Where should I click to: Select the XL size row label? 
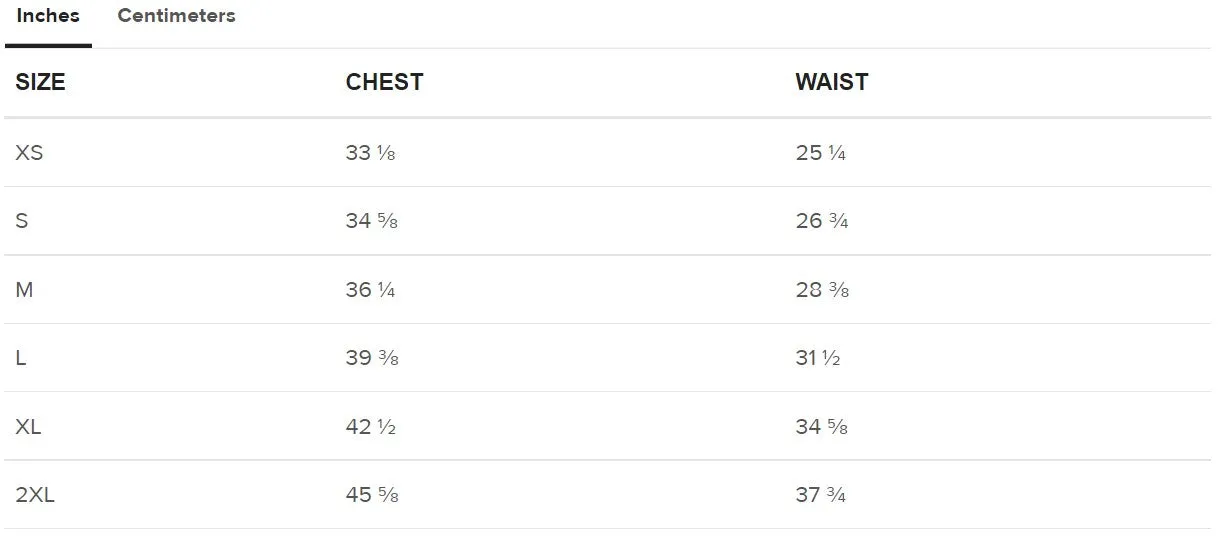pos(29,427)
